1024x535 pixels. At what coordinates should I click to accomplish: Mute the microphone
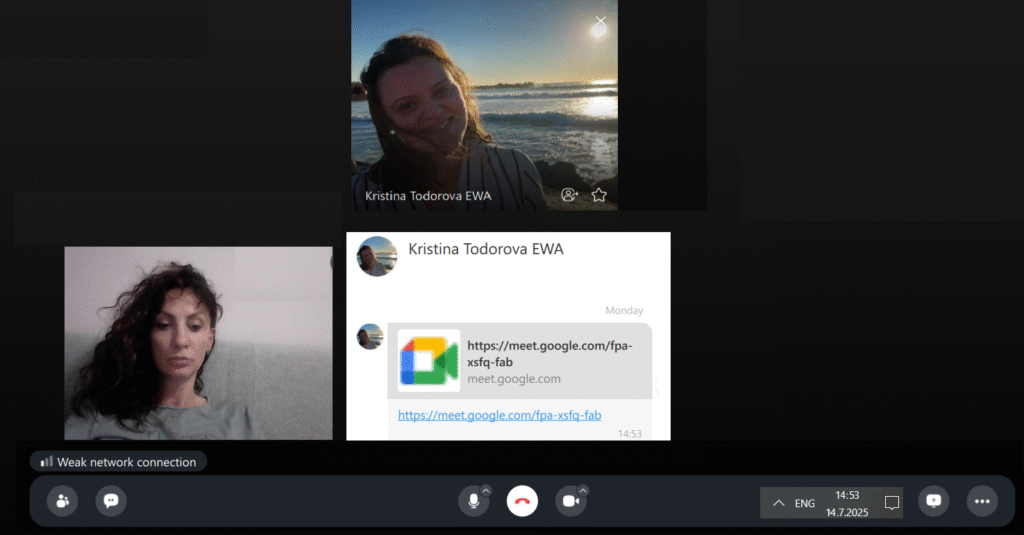click(x=473, y=501)
